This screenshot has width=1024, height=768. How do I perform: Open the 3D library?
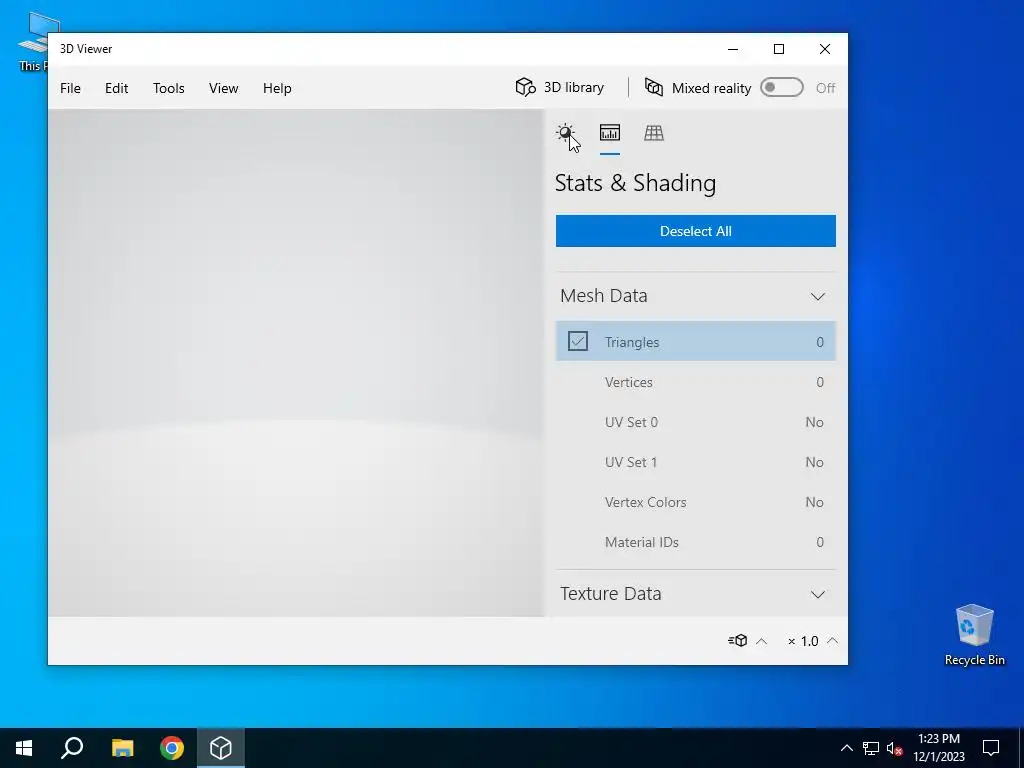coord(560,88)
